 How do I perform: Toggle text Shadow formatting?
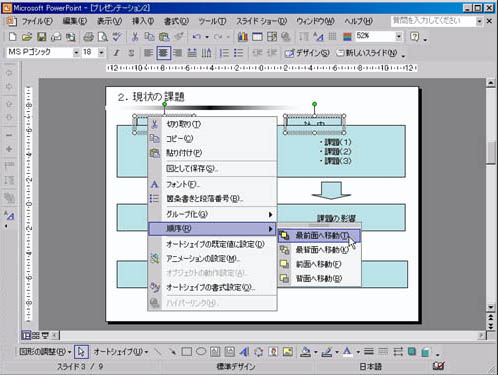(131, 53)
